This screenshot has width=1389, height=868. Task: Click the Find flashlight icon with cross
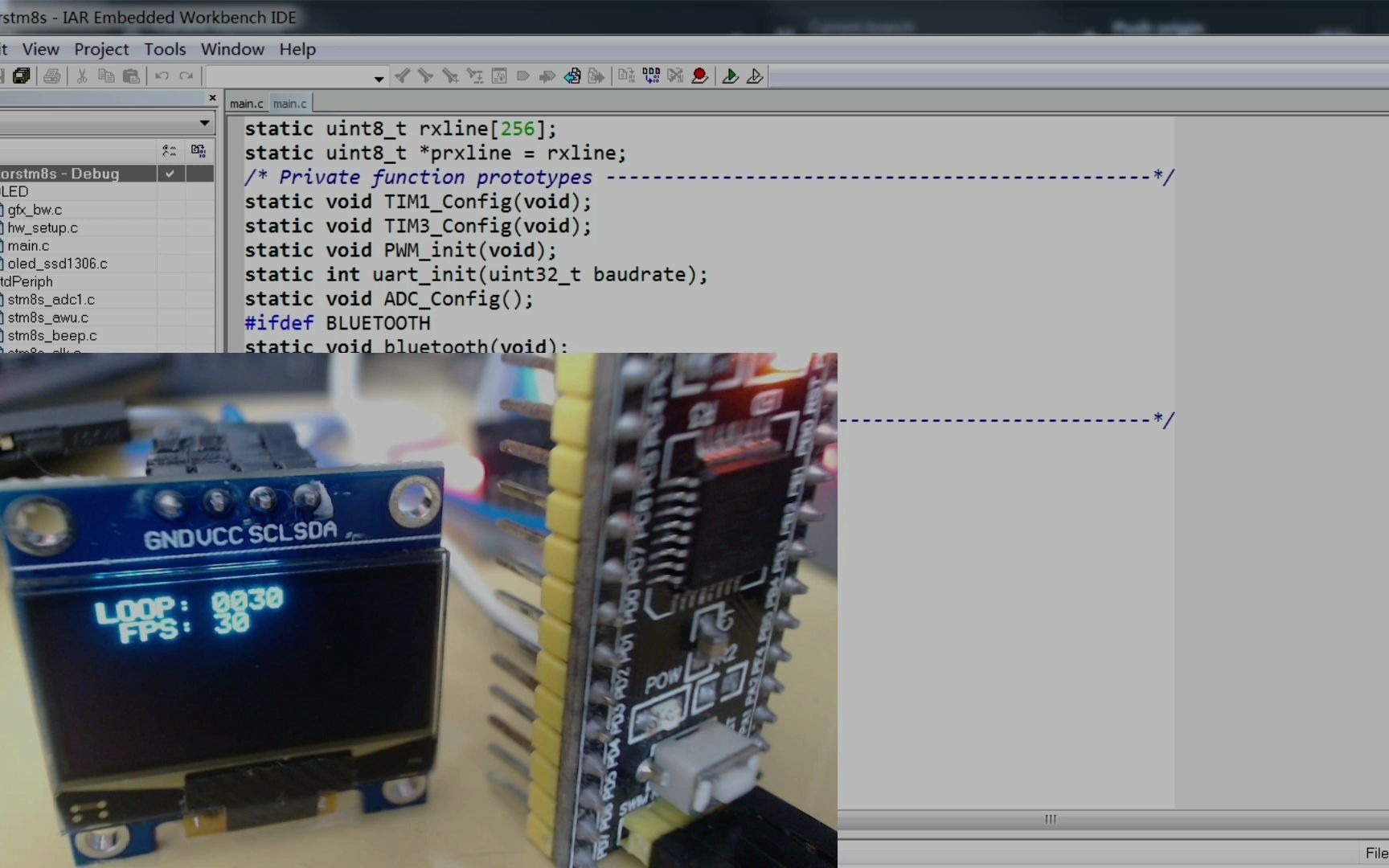[x=450, y=76]
